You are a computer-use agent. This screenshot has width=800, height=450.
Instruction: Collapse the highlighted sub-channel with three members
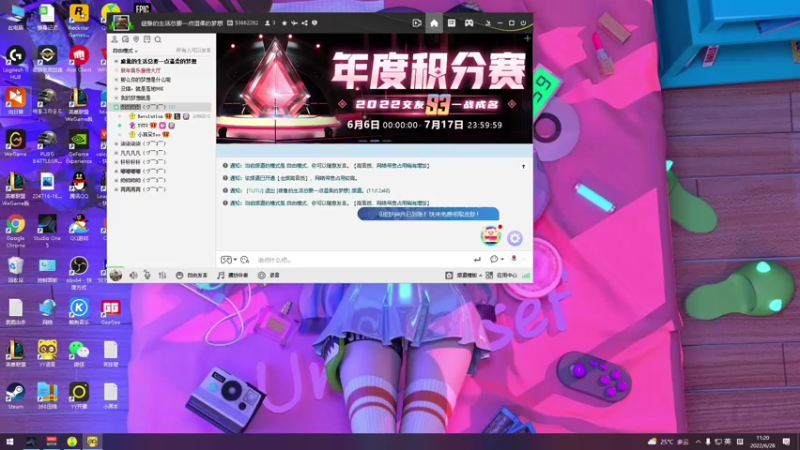pos(116,107)
